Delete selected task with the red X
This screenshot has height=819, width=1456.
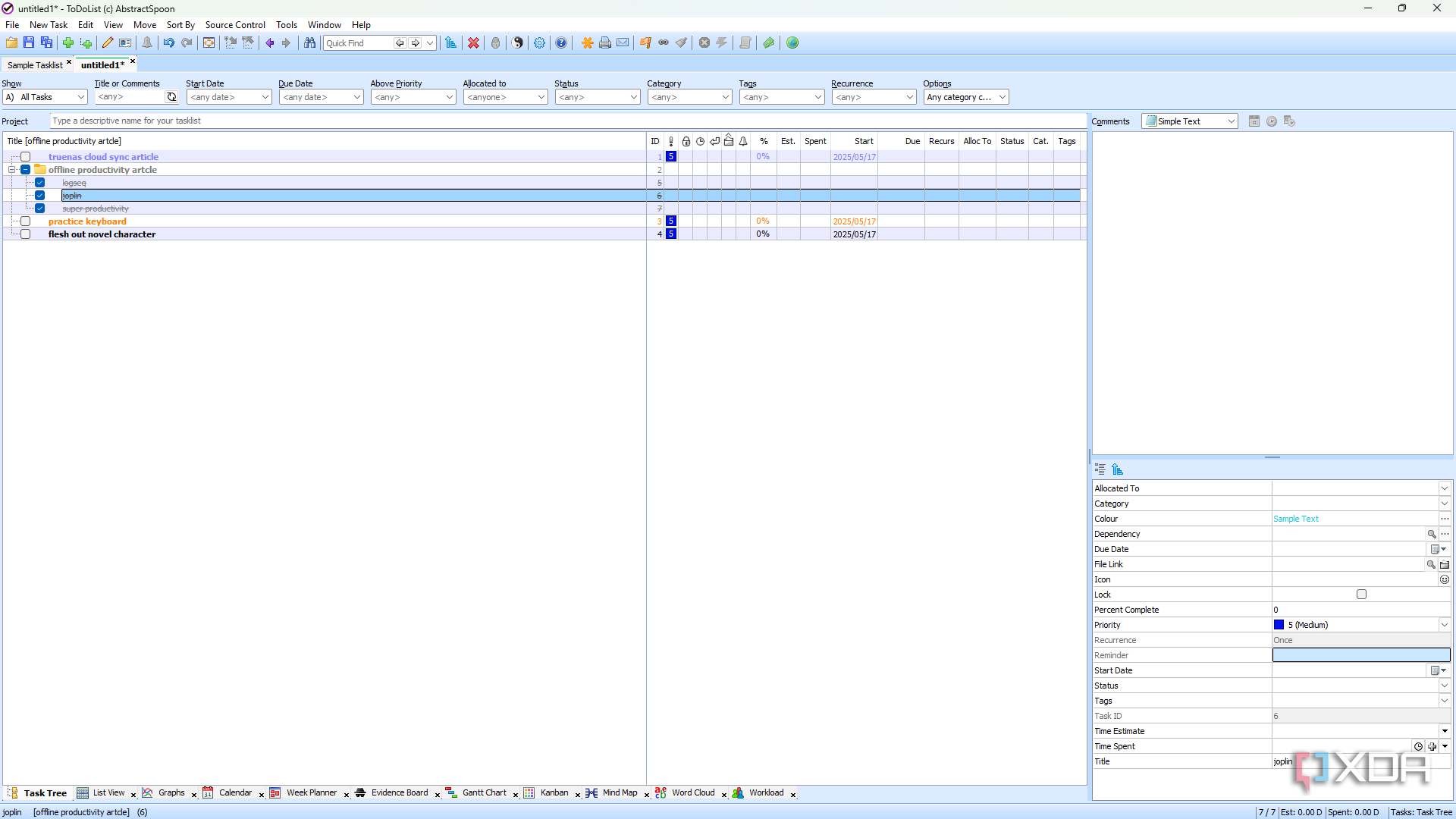click(473, 43)
